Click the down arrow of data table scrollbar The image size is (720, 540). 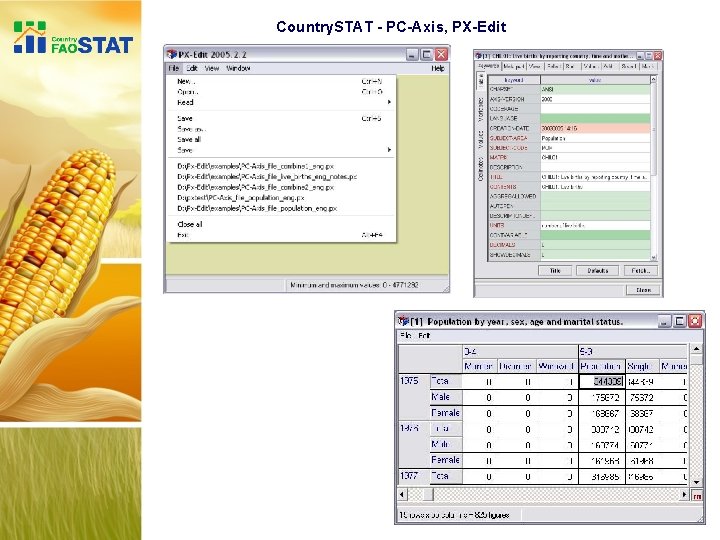[697, 482]
